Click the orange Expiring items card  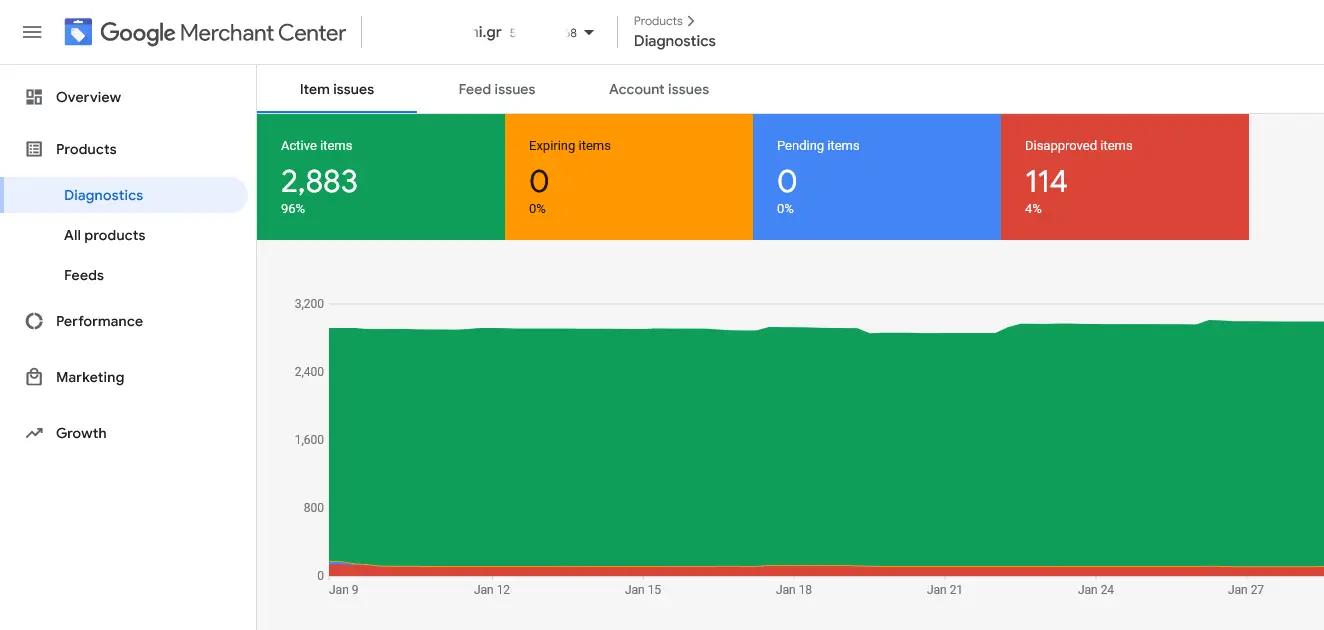(629, 177)
